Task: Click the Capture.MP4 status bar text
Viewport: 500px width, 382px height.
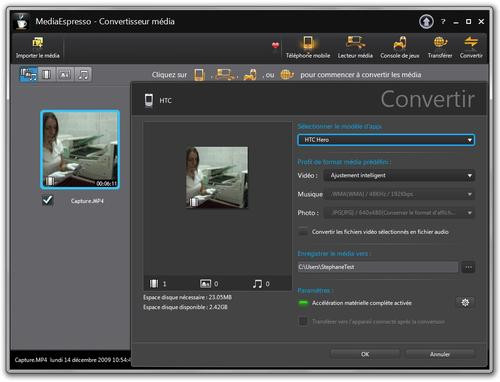Action: [x=72, y=360]
